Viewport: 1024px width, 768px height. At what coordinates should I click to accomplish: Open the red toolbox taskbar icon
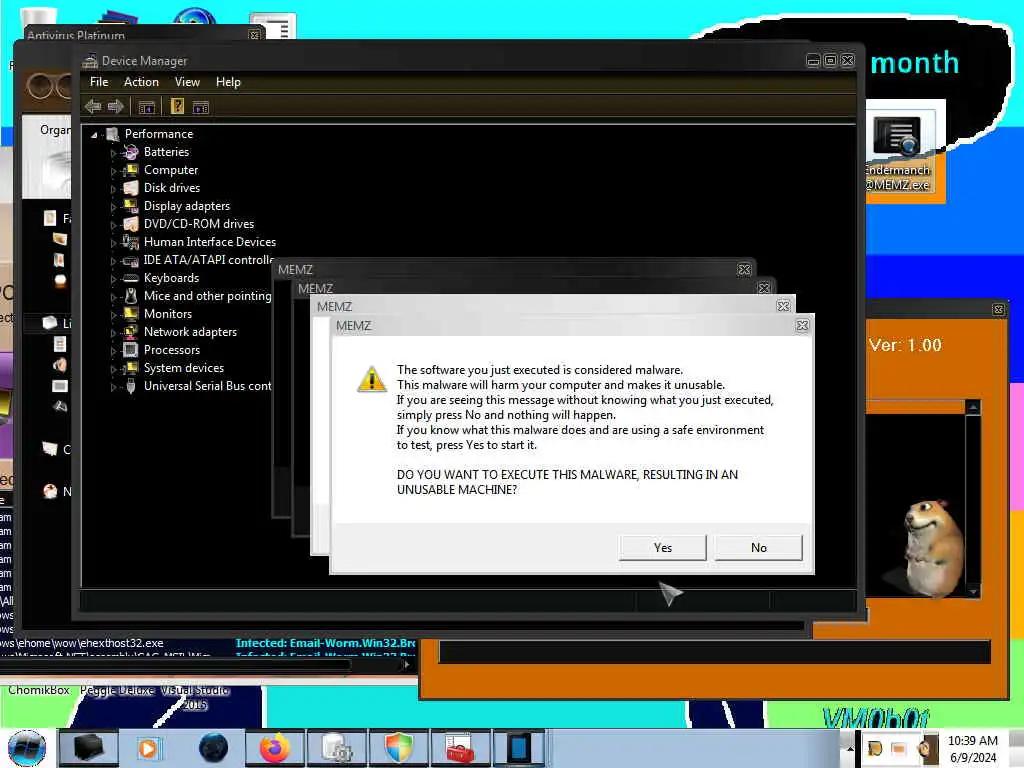click(460, 748)
